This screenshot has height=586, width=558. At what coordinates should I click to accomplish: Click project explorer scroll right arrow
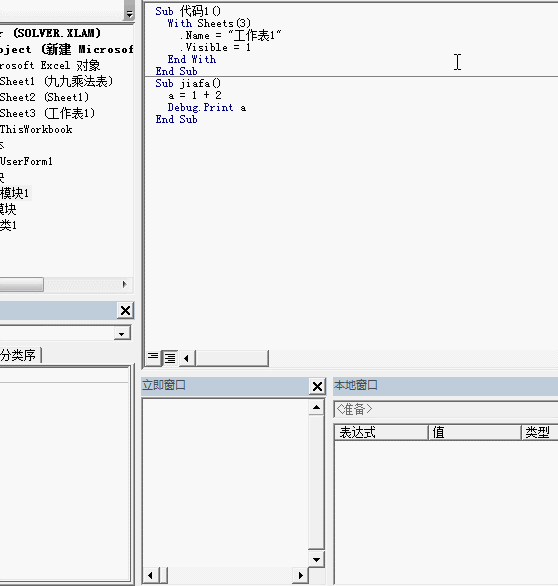[125, 284]
